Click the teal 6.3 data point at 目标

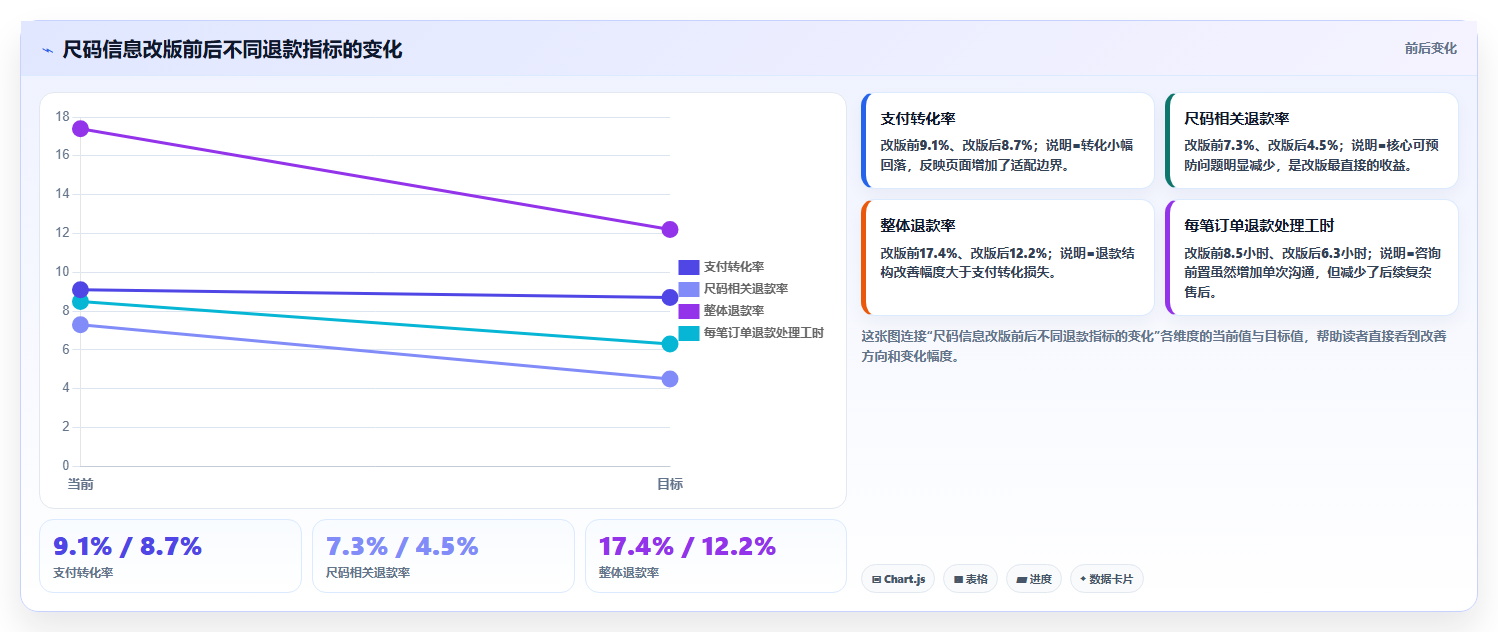tap(670, 344)
